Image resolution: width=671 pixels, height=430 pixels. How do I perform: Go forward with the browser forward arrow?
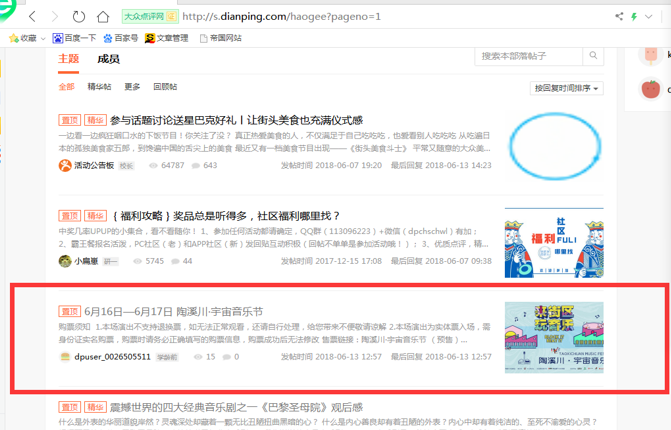(55, 17)
